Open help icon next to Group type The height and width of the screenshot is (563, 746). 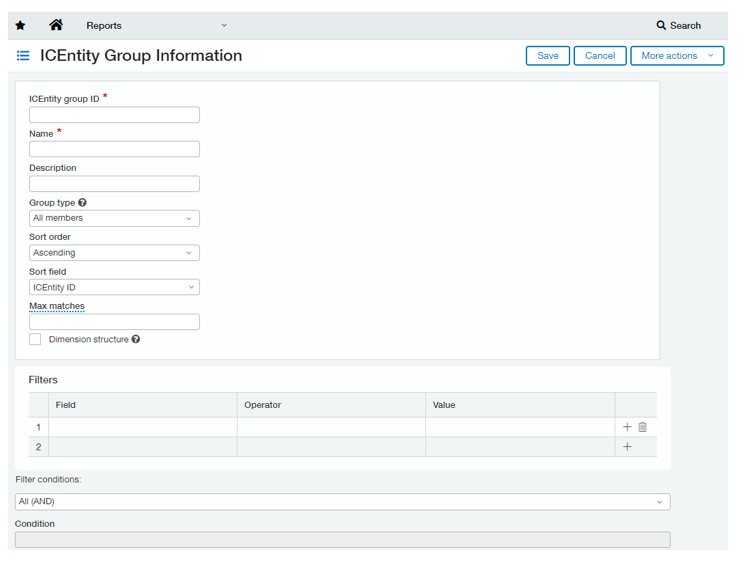coord(82,203)
